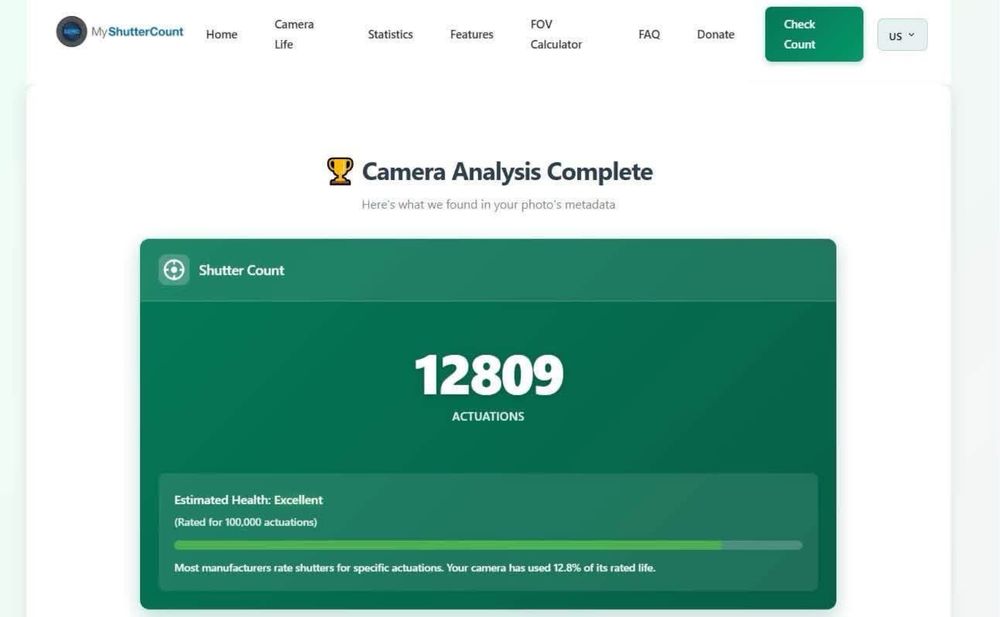Click the MyShutterCount round logo icon
Image resolution: width=1000 pixels, height=617 pixels.
coord(71,32)
